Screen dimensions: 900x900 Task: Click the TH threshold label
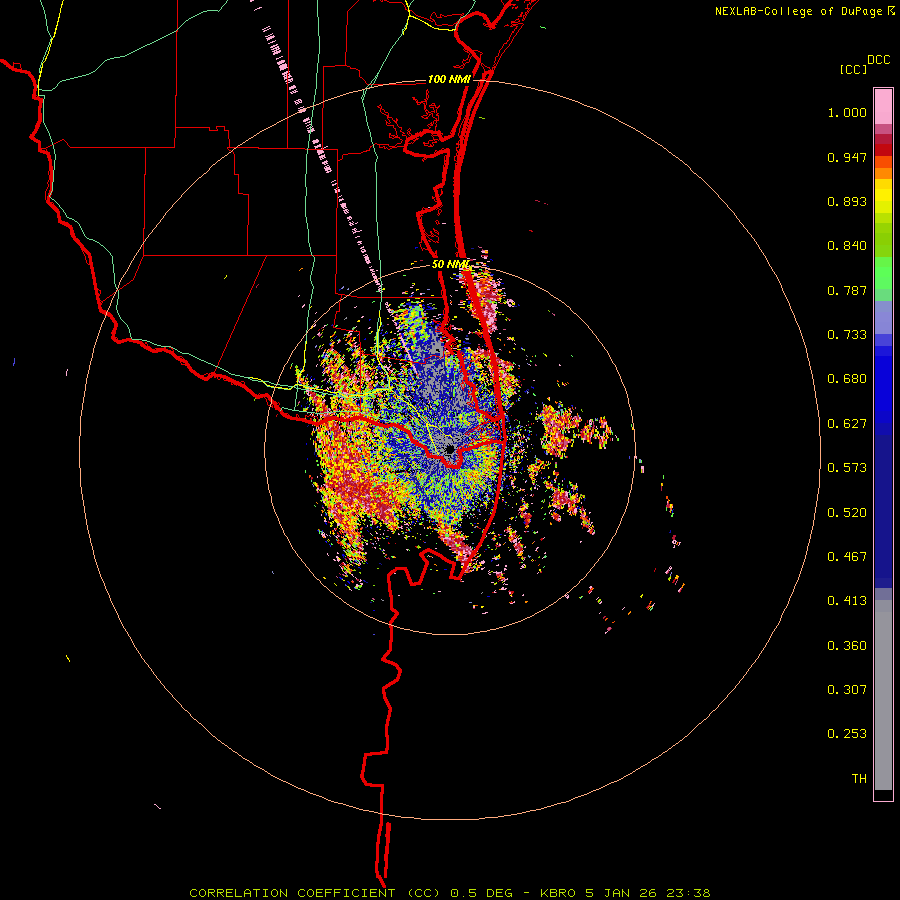point(859,779)
